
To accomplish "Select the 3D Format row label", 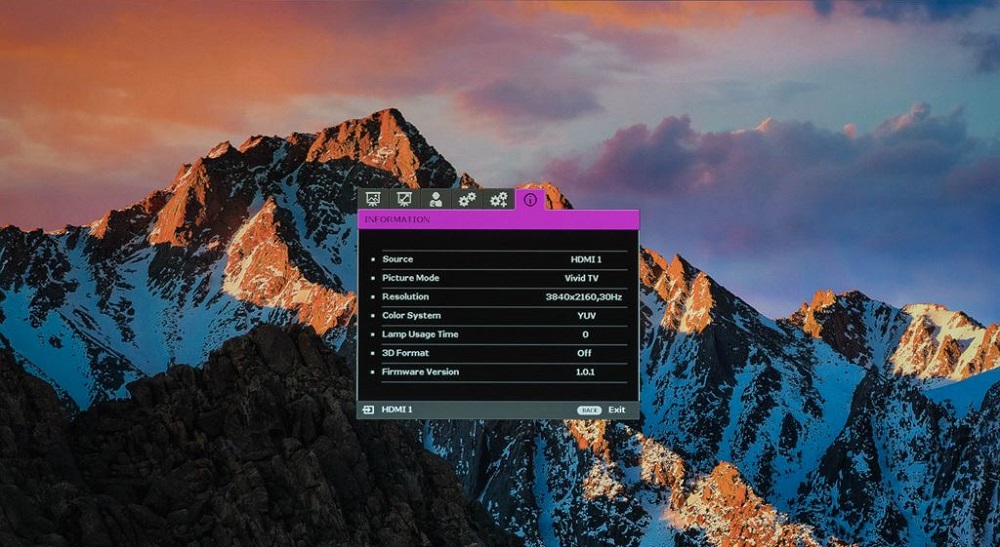I will [x=405, y=353].
